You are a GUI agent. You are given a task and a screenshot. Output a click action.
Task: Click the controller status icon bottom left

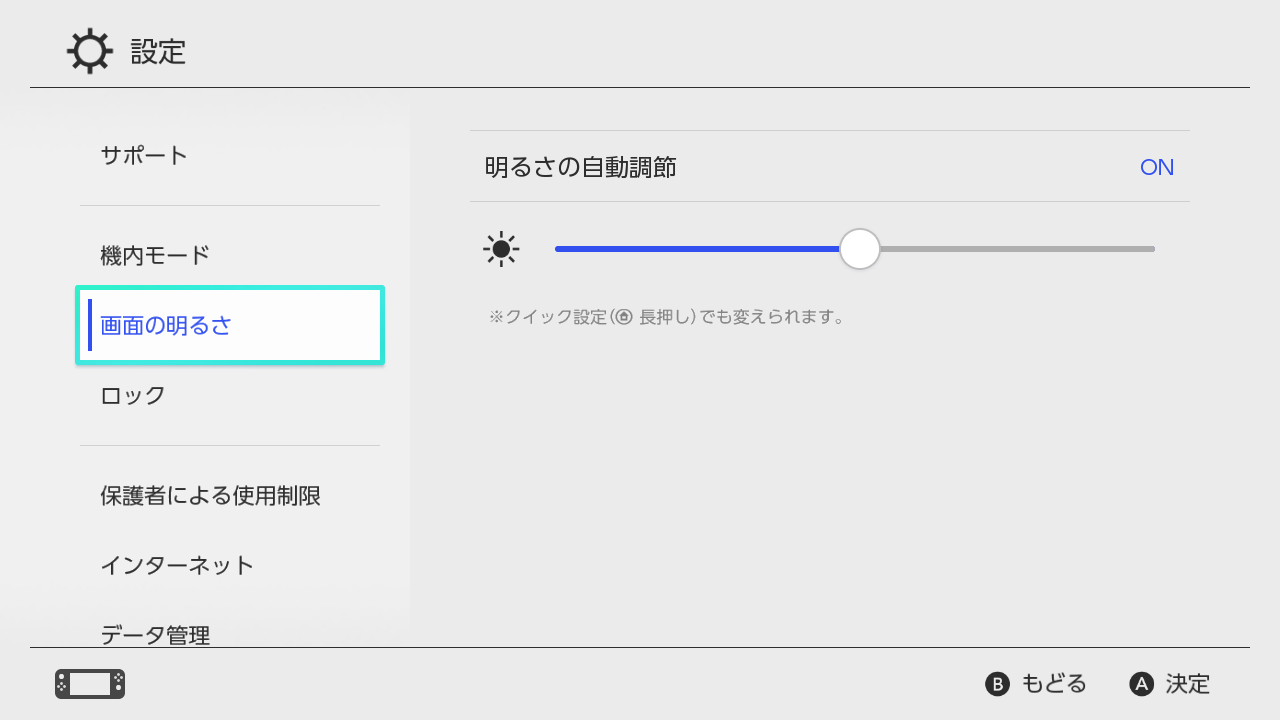click(88, 684)
